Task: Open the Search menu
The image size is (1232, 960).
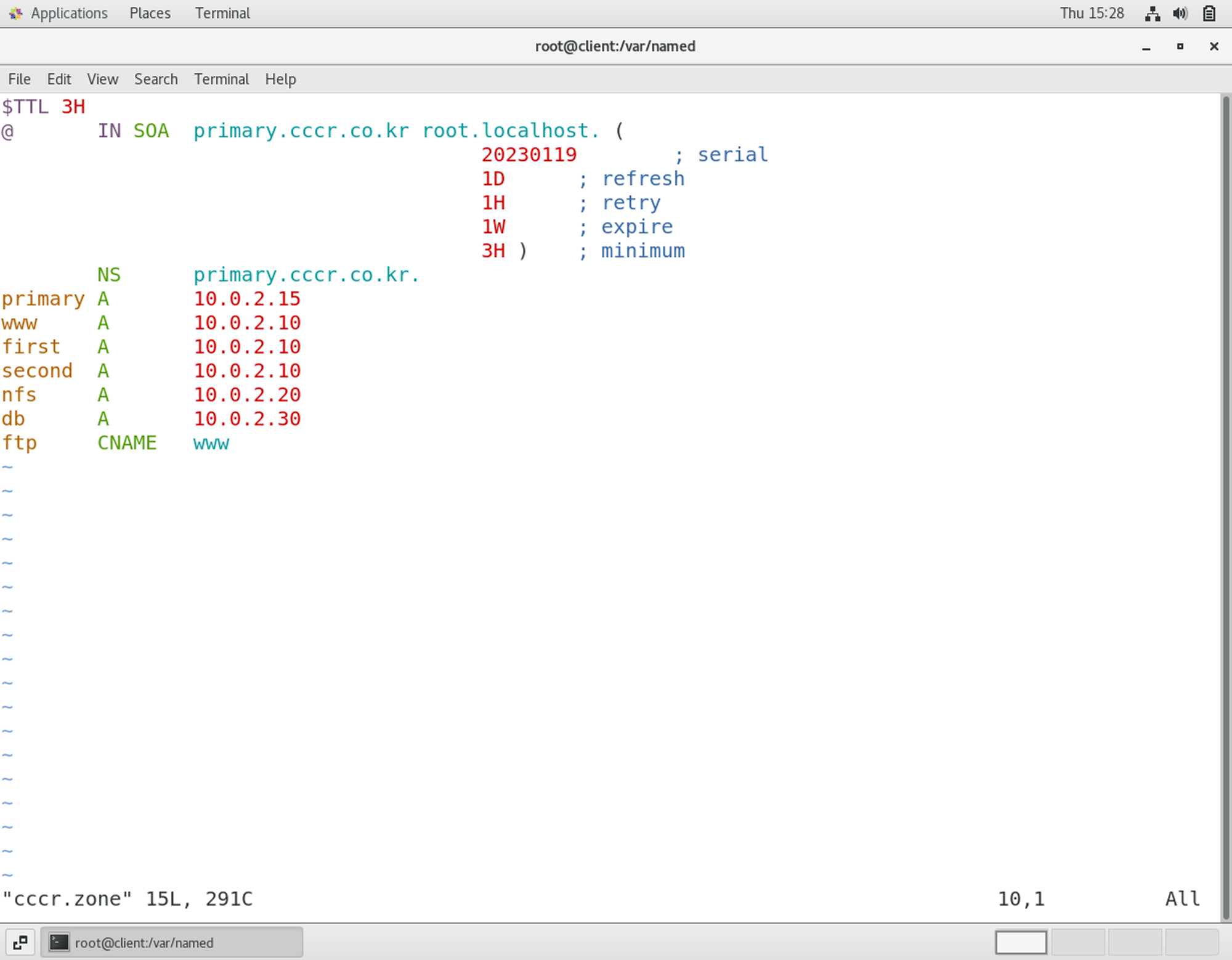Action: (156, 79)
